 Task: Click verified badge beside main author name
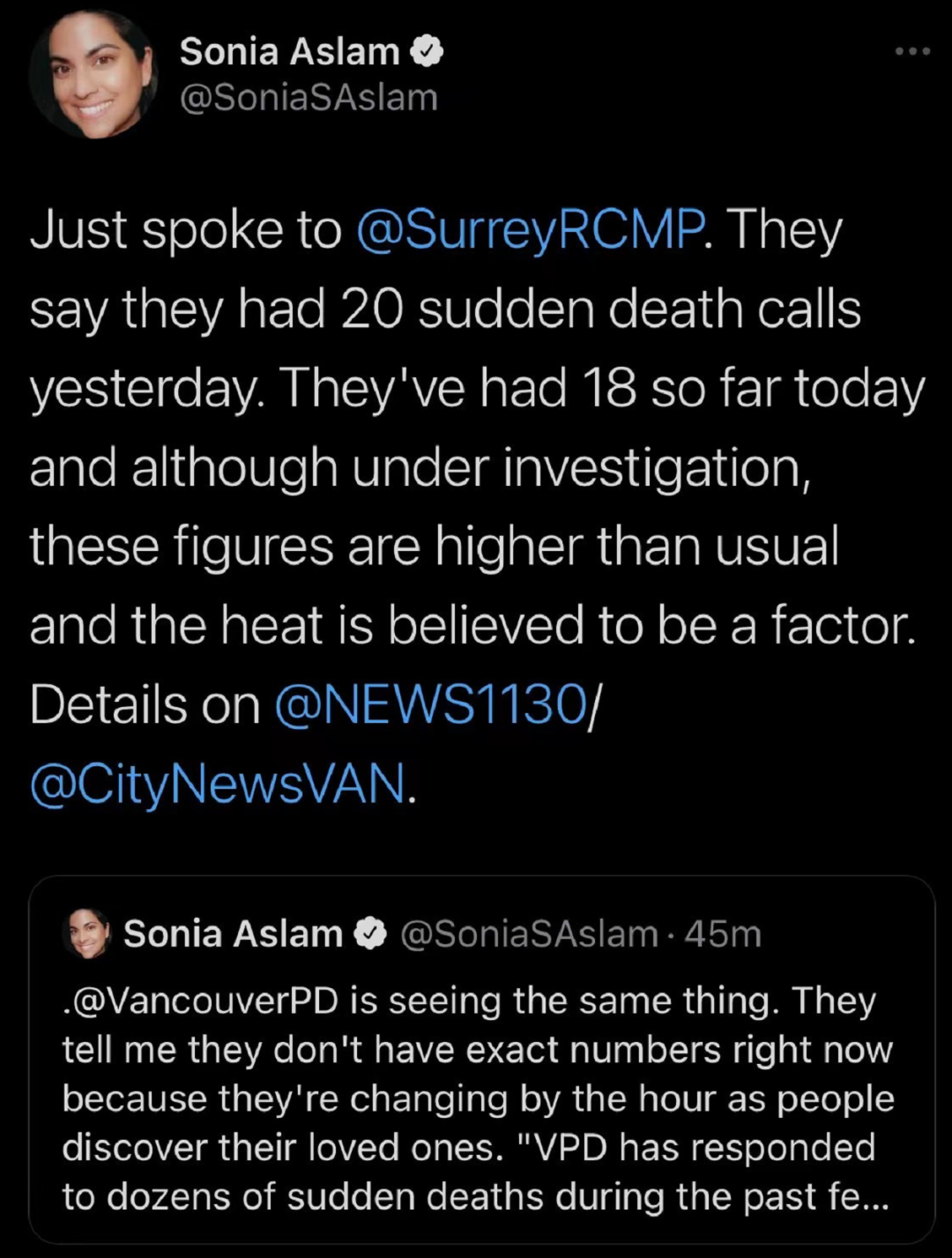(428, 52)
